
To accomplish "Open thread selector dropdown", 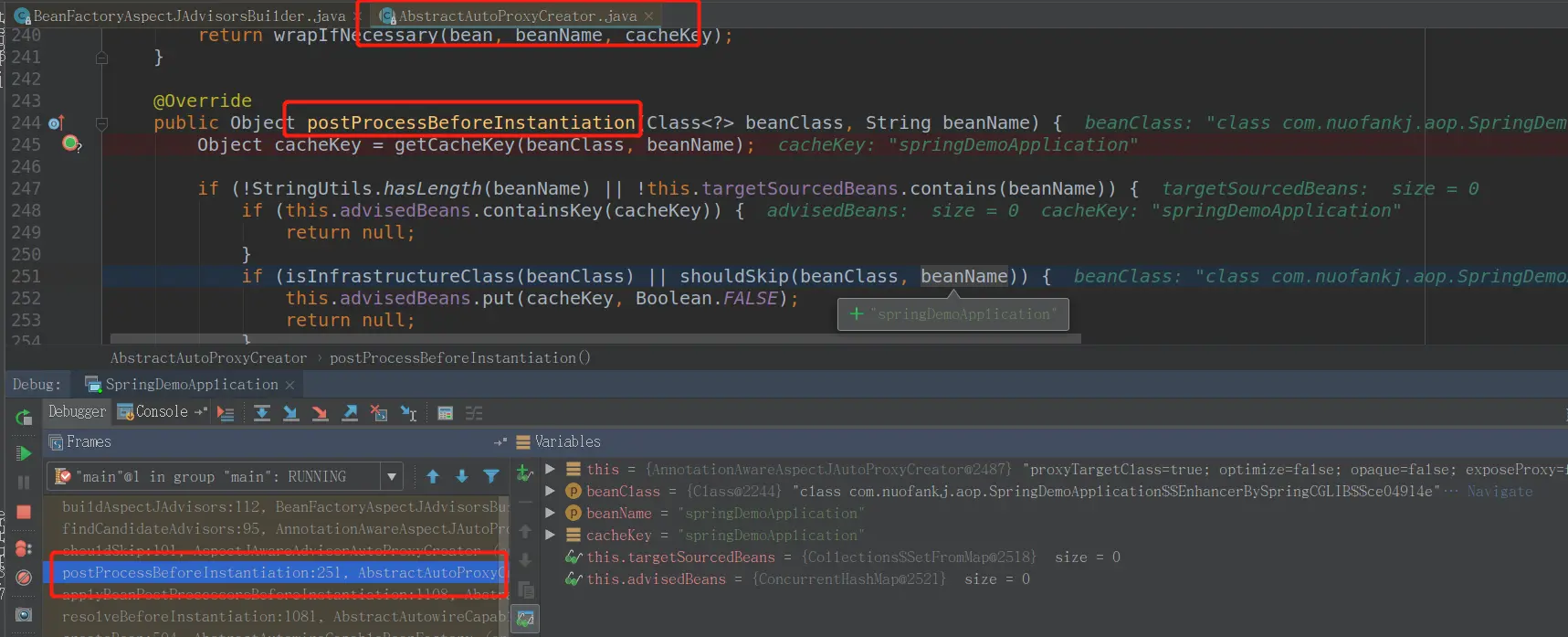I will [392, 476].
